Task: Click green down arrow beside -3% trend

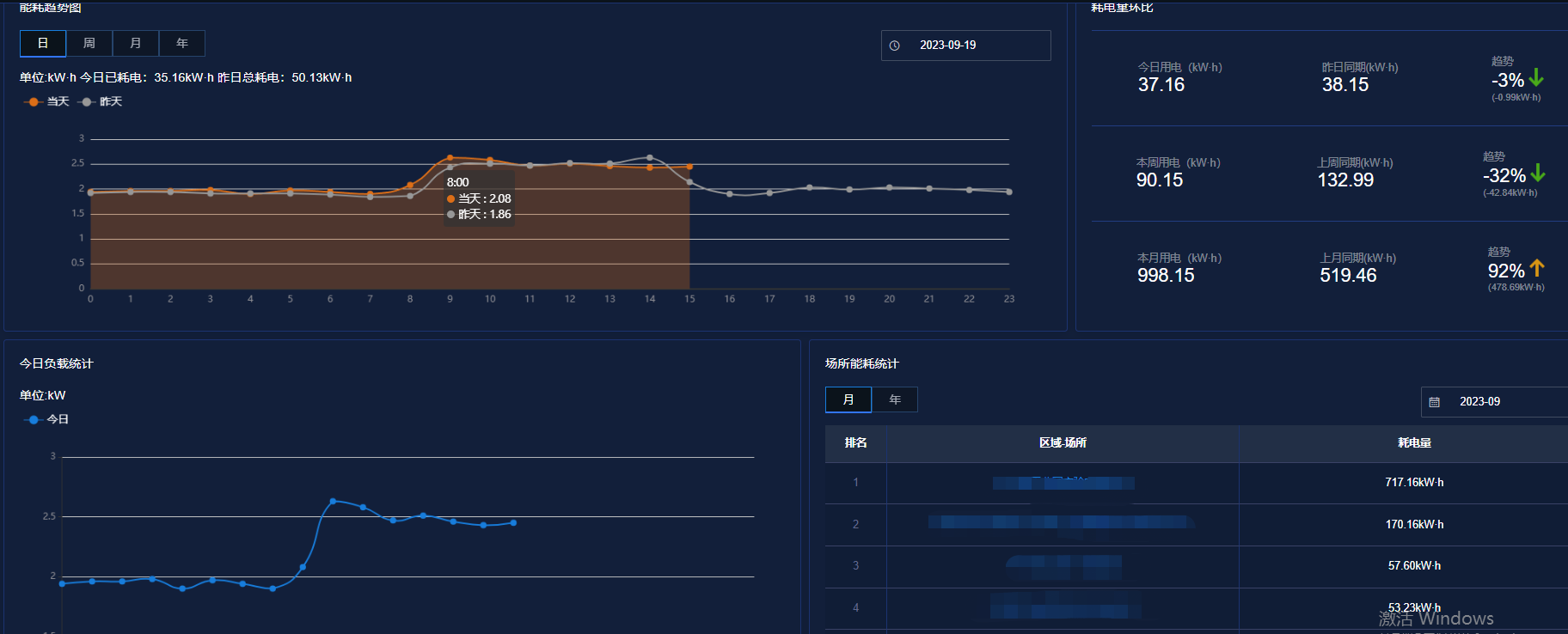Action: click(1536, 78)
